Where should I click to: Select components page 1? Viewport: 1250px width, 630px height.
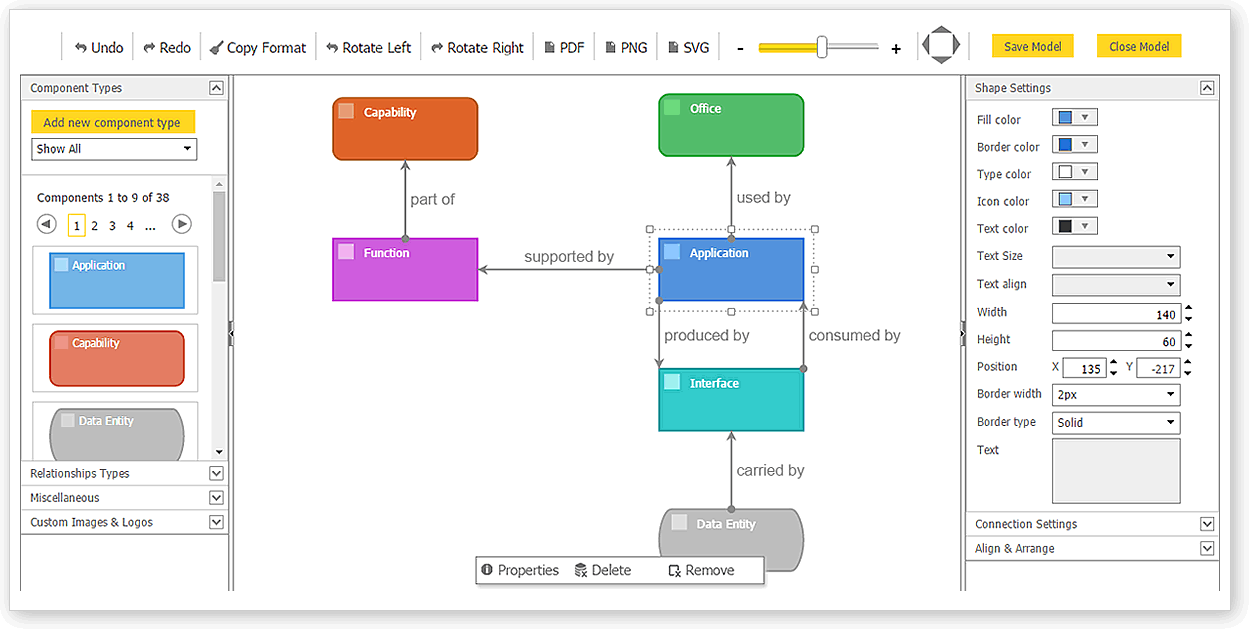click(77, 225)
